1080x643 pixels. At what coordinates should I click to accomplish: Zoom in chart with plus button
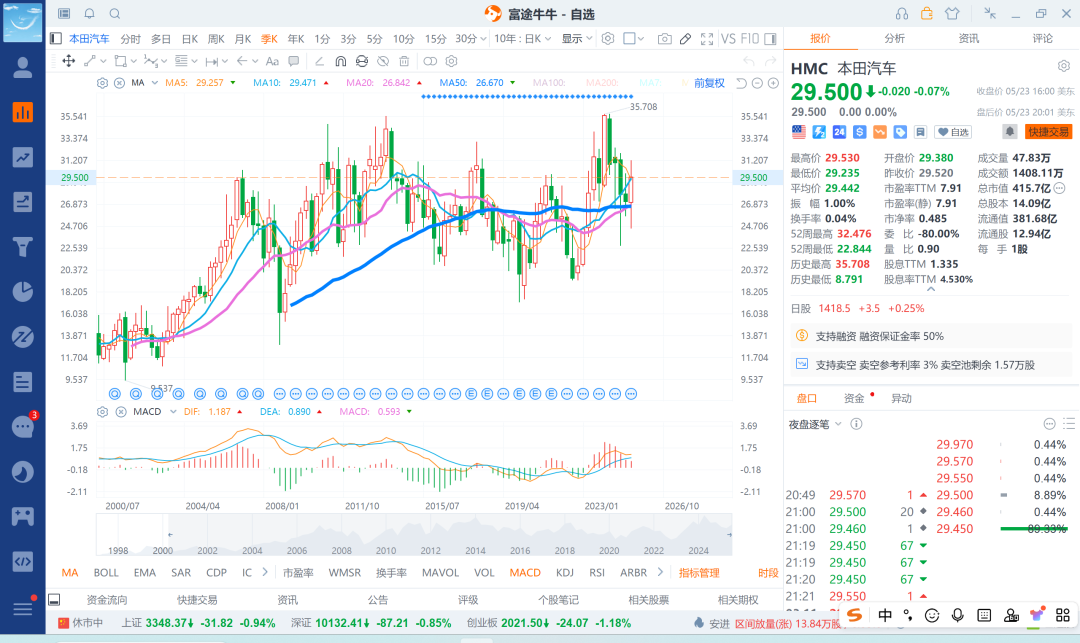coord(773,83)
